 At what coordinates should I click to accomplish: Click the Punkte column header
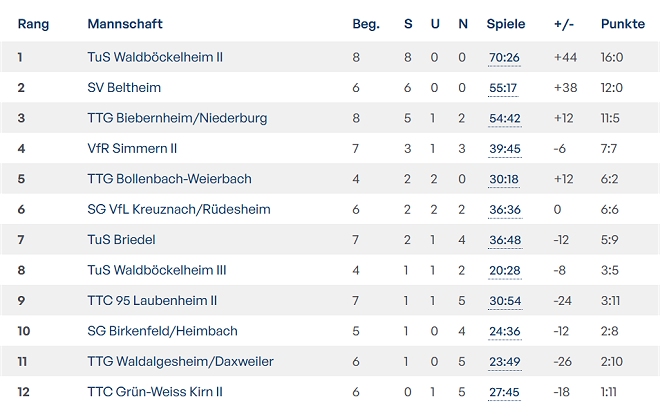click(x=623, y=24)
